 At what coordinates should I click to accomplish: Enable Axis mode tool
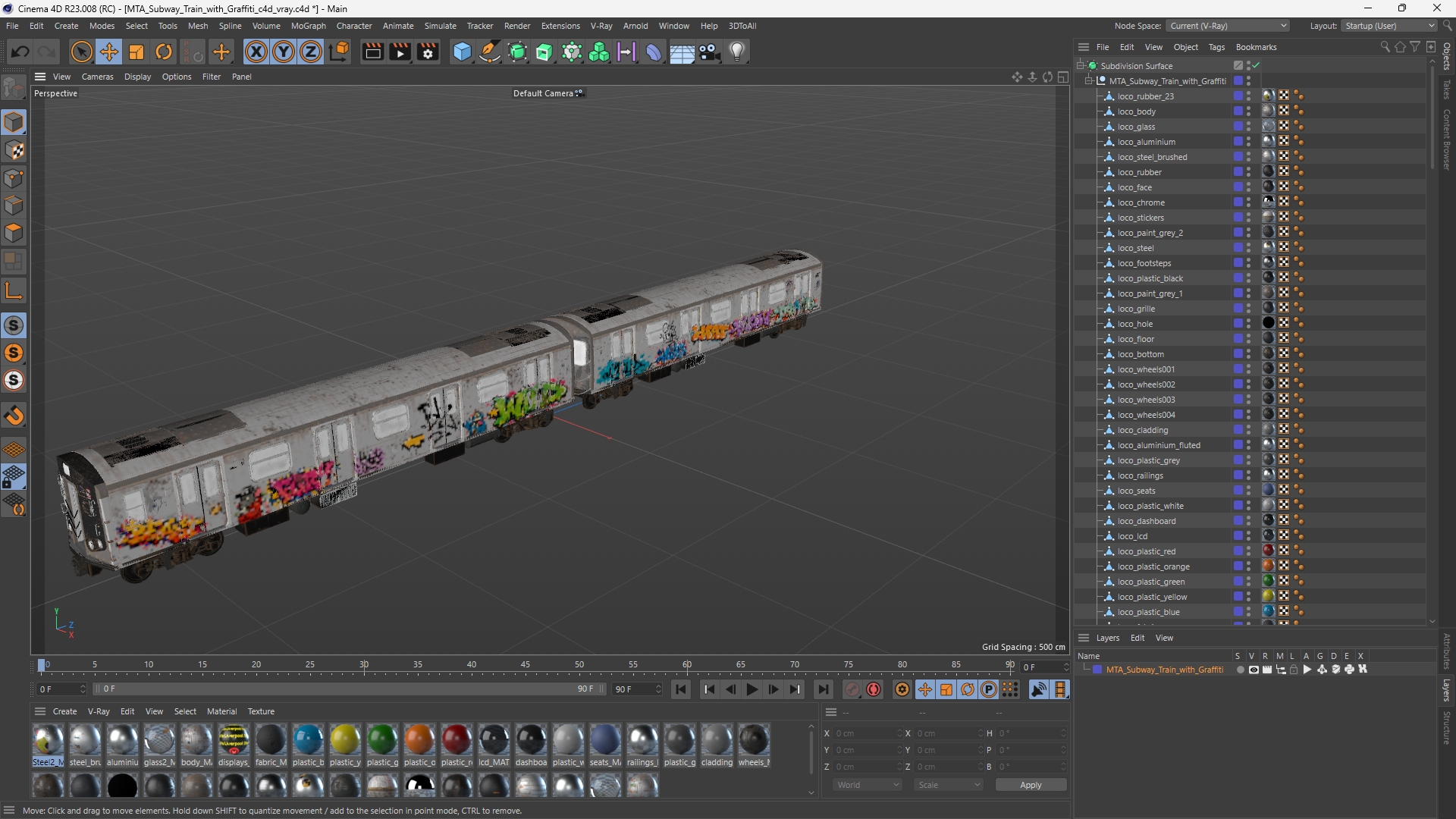14,290
